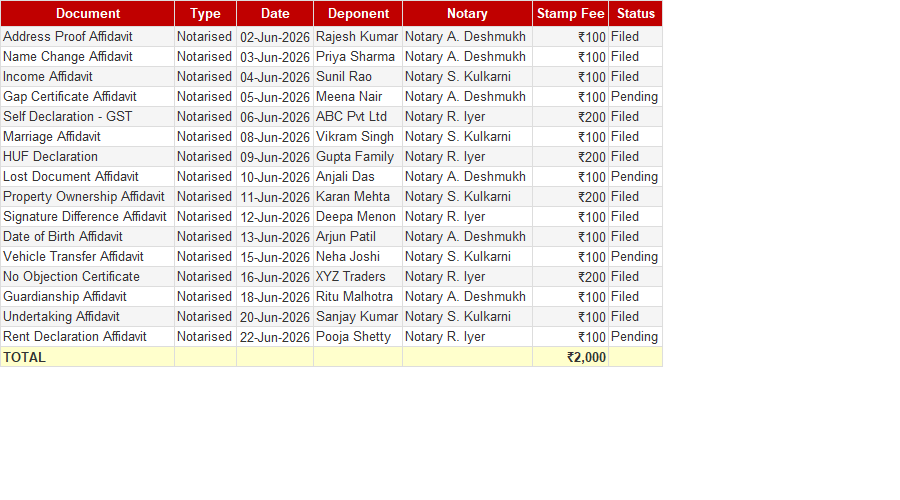This screenshot has height=500, width=900.
Task: Click Filed status in Undertaking Affidavit row
Action: [x=635, y=317]
